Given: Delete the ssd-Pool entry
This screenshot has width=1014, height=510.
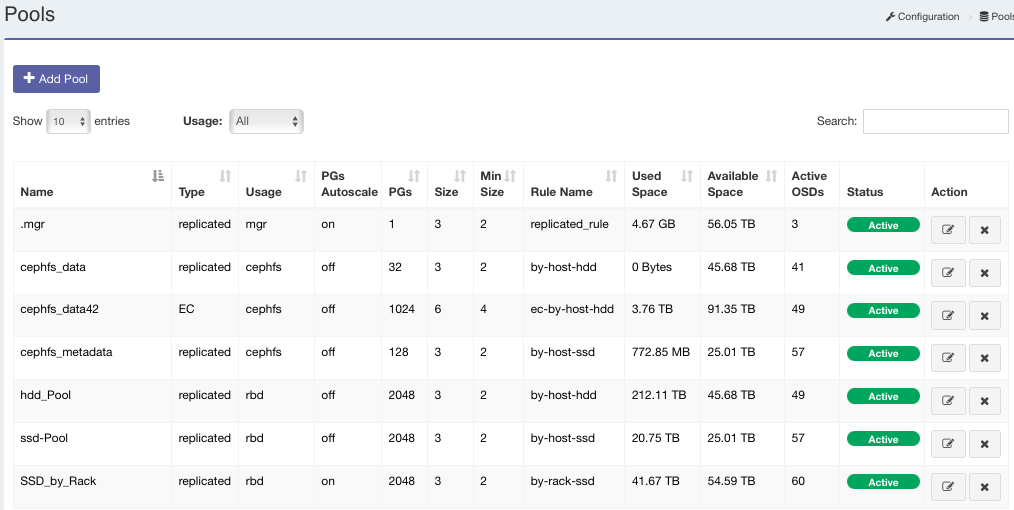Looking at the screenshot, I should click(984, 445).
